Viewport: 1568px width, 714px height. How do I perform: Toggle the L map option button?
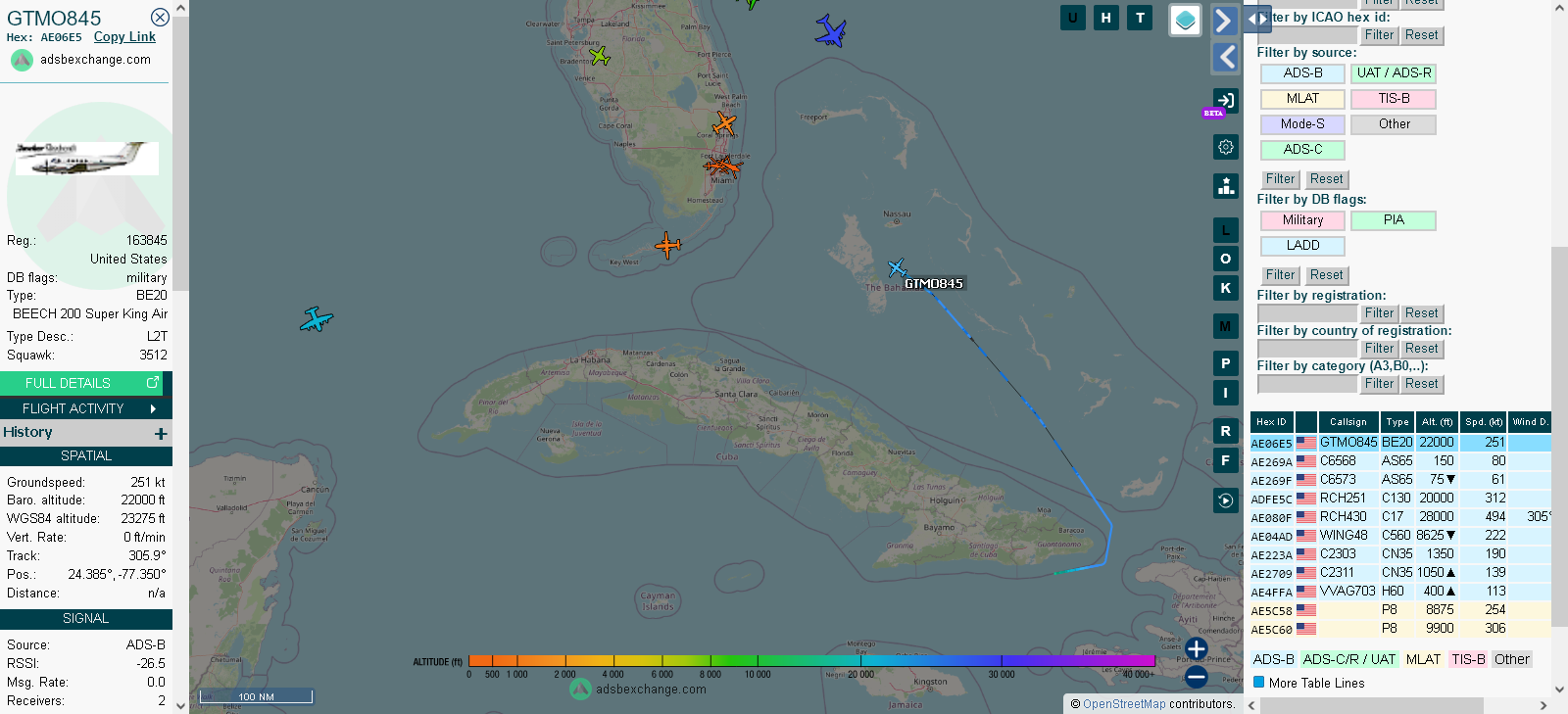[x=1225, y=230]
